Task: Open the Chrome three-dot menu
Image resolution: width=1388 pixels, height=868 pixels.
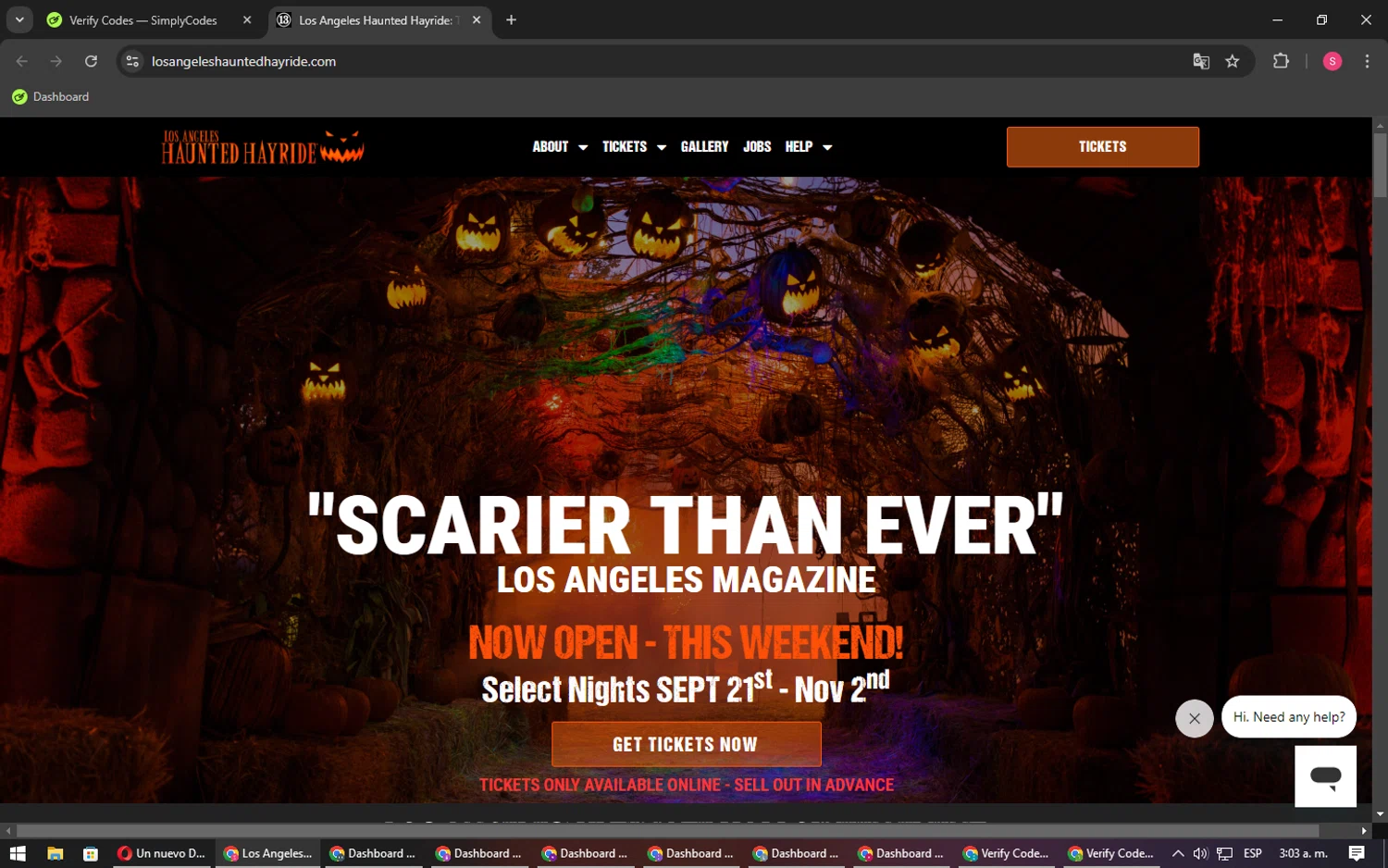Action: tap(1367, 61)
